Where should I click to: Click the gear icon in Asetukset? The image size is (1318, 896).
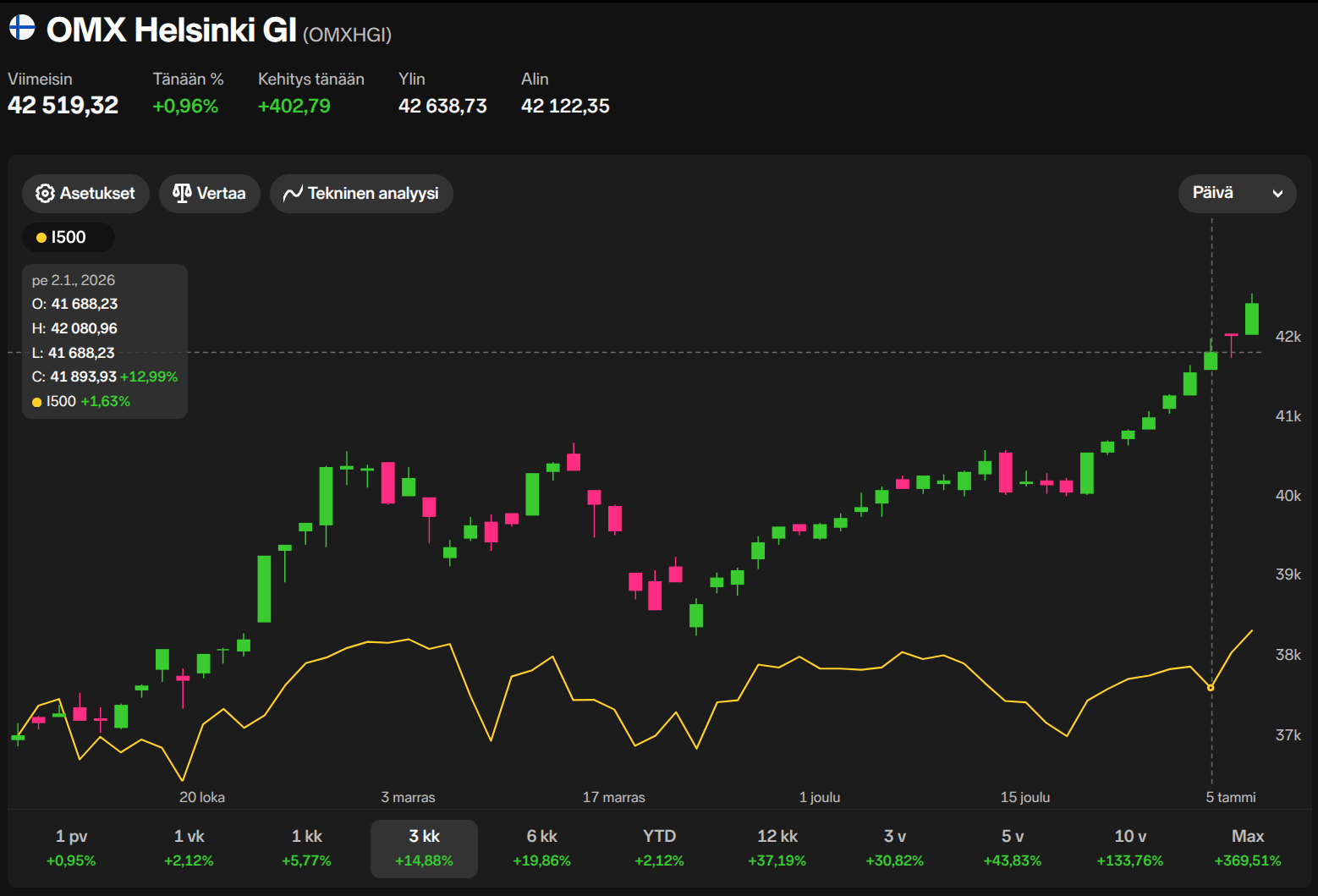(45, 194)
